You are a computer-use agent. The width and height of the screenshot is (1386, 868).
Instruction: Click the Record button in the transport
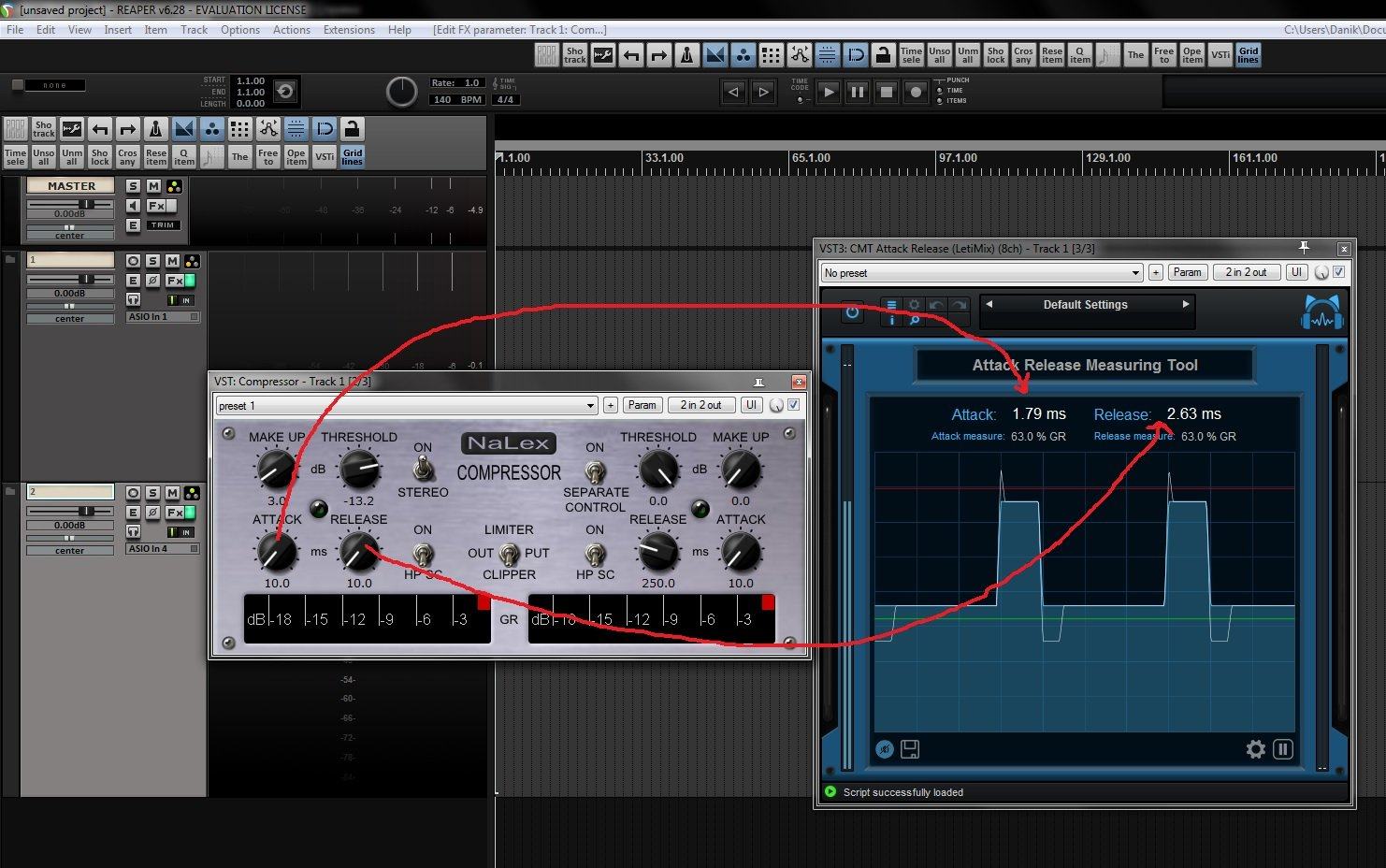tap(917, 92)
